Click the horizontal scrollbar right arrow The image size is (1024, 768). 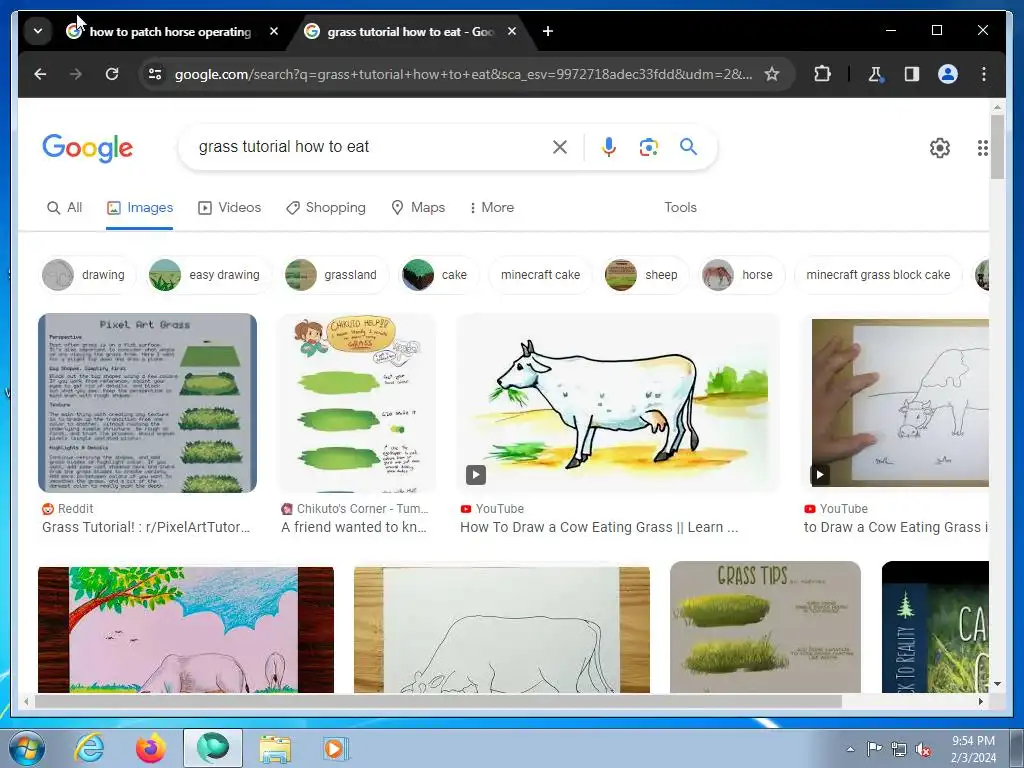click(x=981, y=701)
